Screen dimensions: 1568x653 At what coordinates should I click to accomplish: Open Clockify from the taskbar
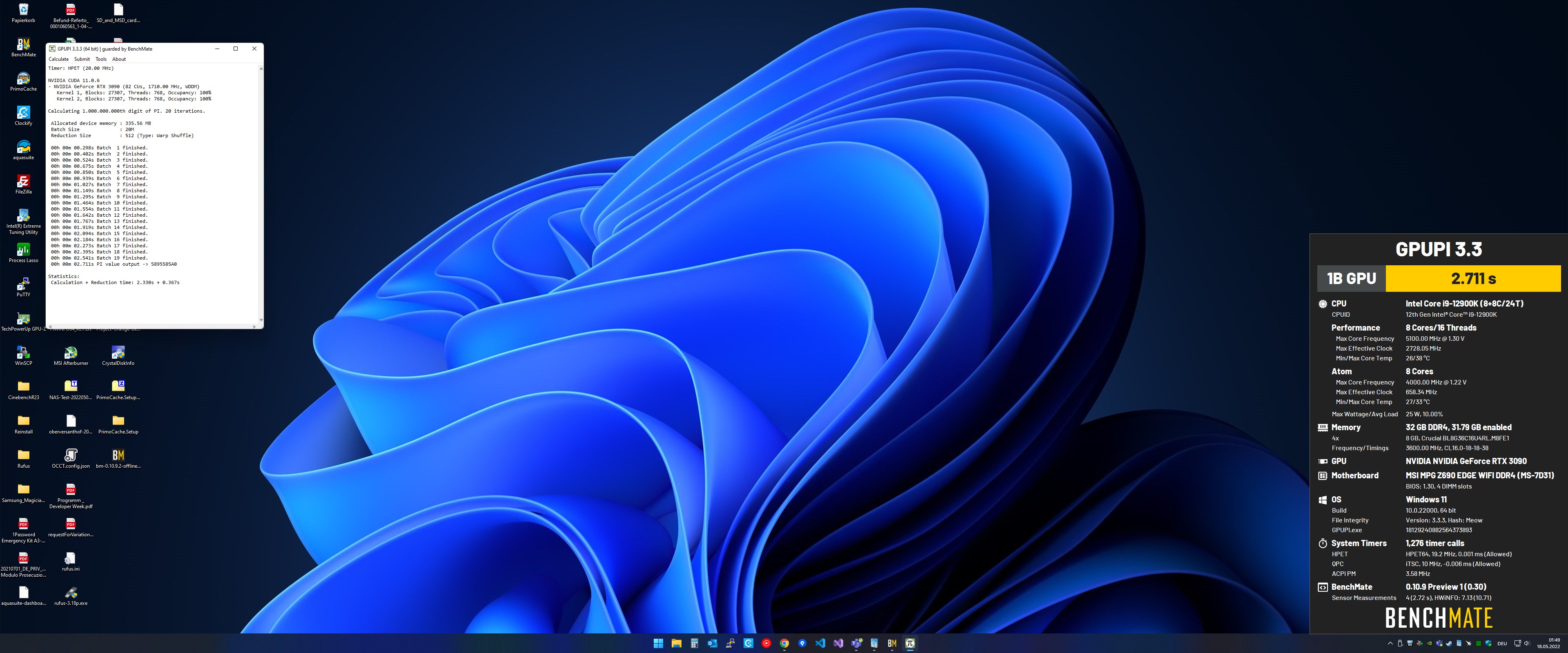click(748, 643)
